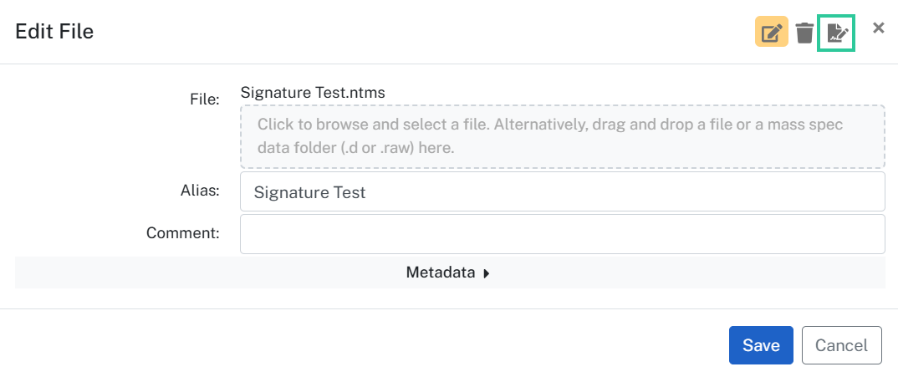The height and width of the screenshot is (377, 898).
Task: Focus the Alias text field
Action: [x=562, y=192]
